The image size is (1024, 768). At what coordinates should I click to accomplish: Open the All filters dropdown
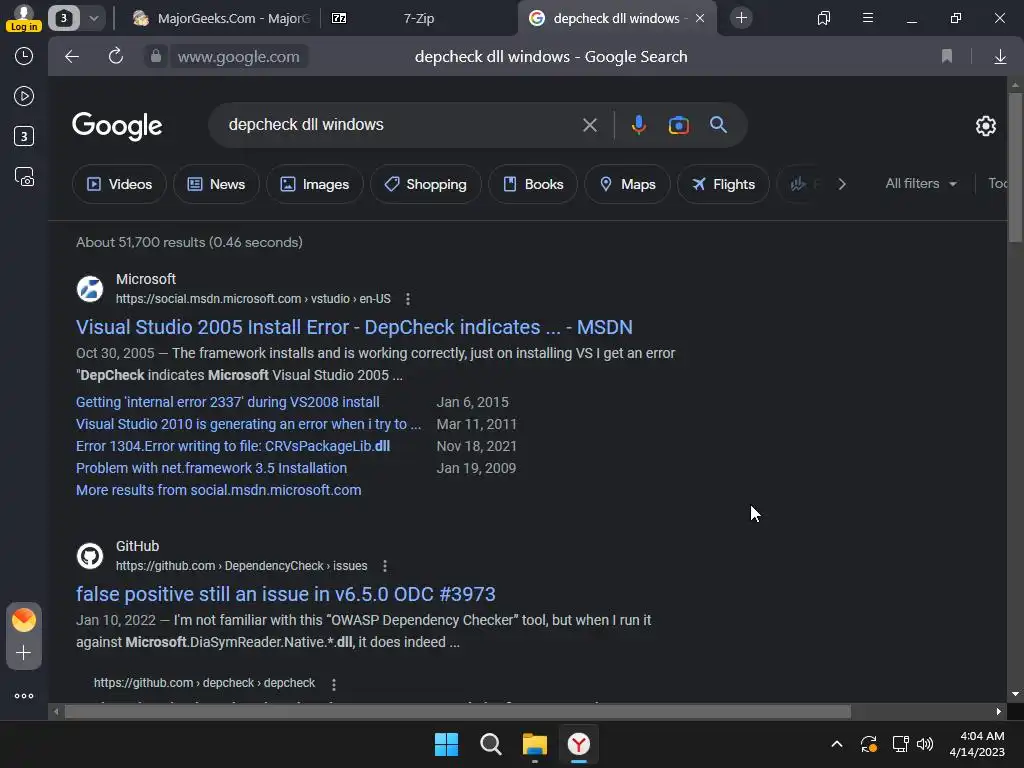pyautogui.click(x=921, y=184)
